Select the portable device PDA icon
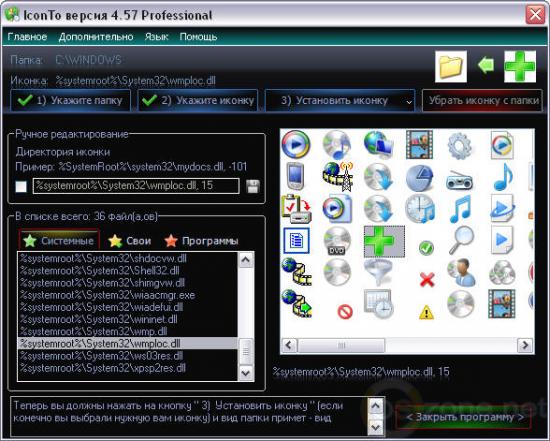 295,176
